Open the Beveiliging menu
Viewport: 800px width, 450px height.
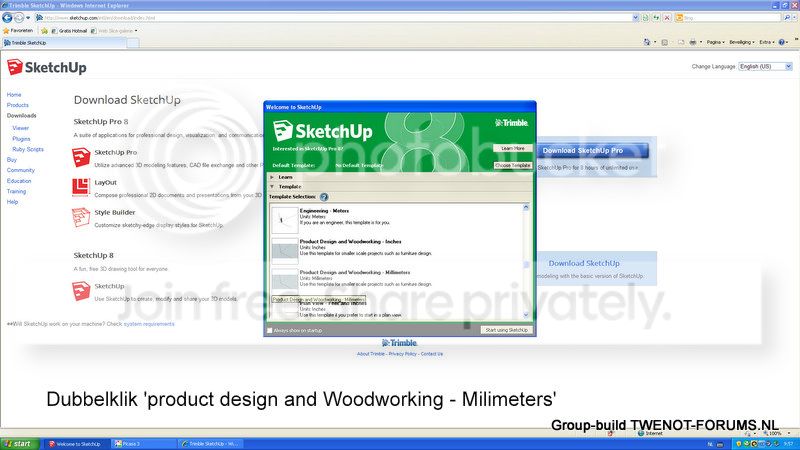[x=741, y=42]
